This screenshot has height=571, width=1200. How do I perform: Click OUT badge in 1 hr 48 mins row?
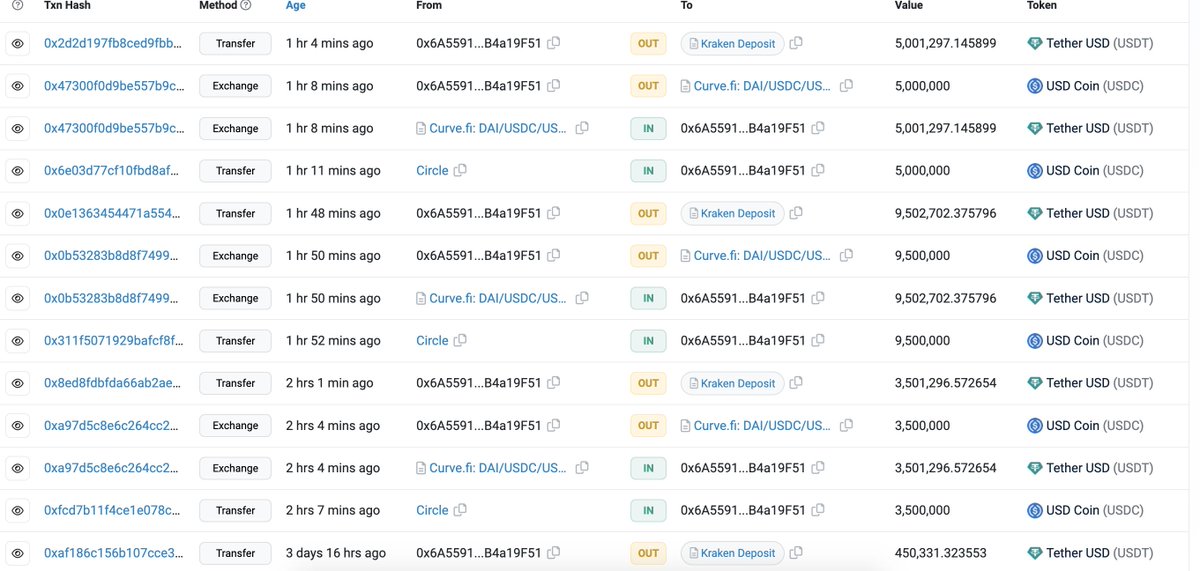[648, 214]
